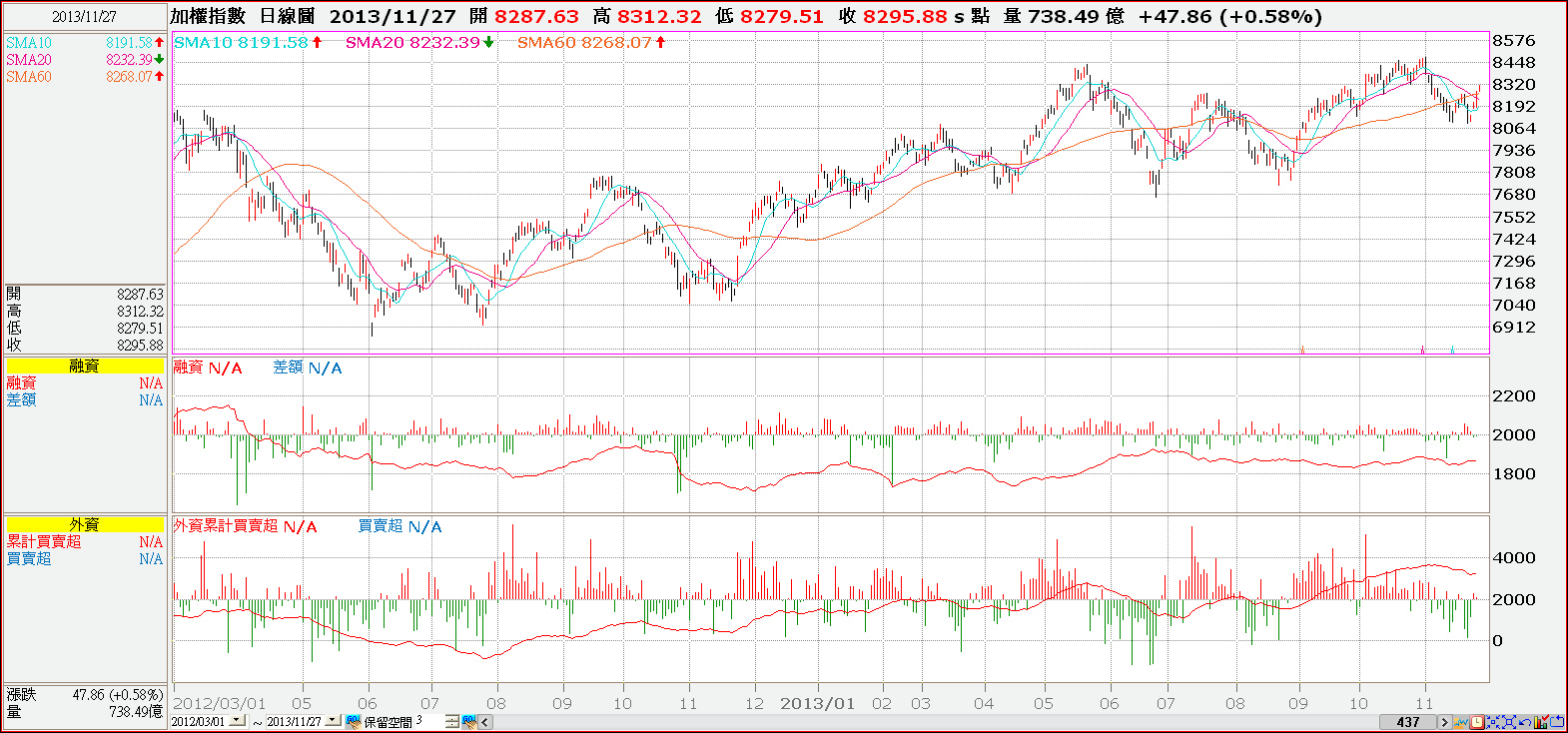Click into the start date field 2012/03/01
The image size is (1568, 733).
coord(199,721)
